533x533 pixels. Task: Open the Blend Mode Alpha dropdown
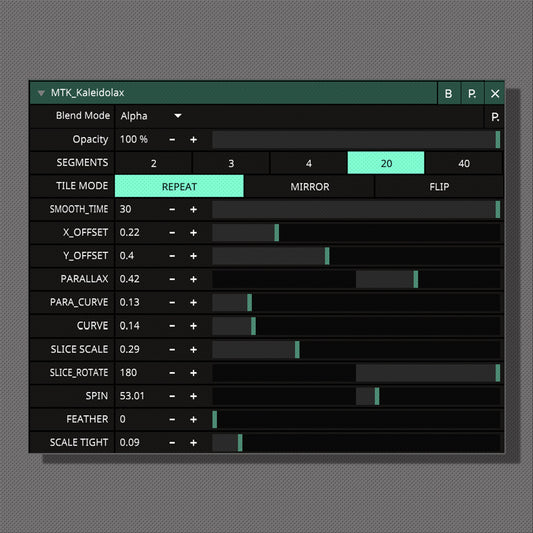[151, 116]
